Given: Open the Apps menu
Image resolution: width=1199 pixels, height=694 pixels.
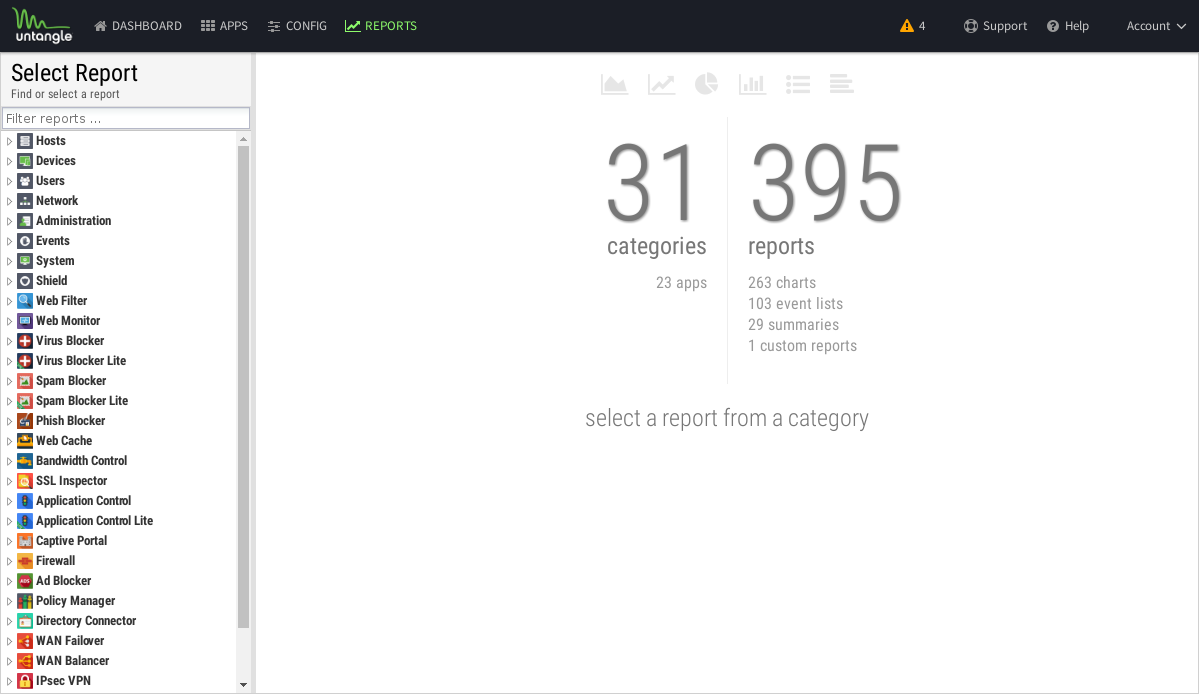Looking at the screenshot, I should click(x=224, y=26).
